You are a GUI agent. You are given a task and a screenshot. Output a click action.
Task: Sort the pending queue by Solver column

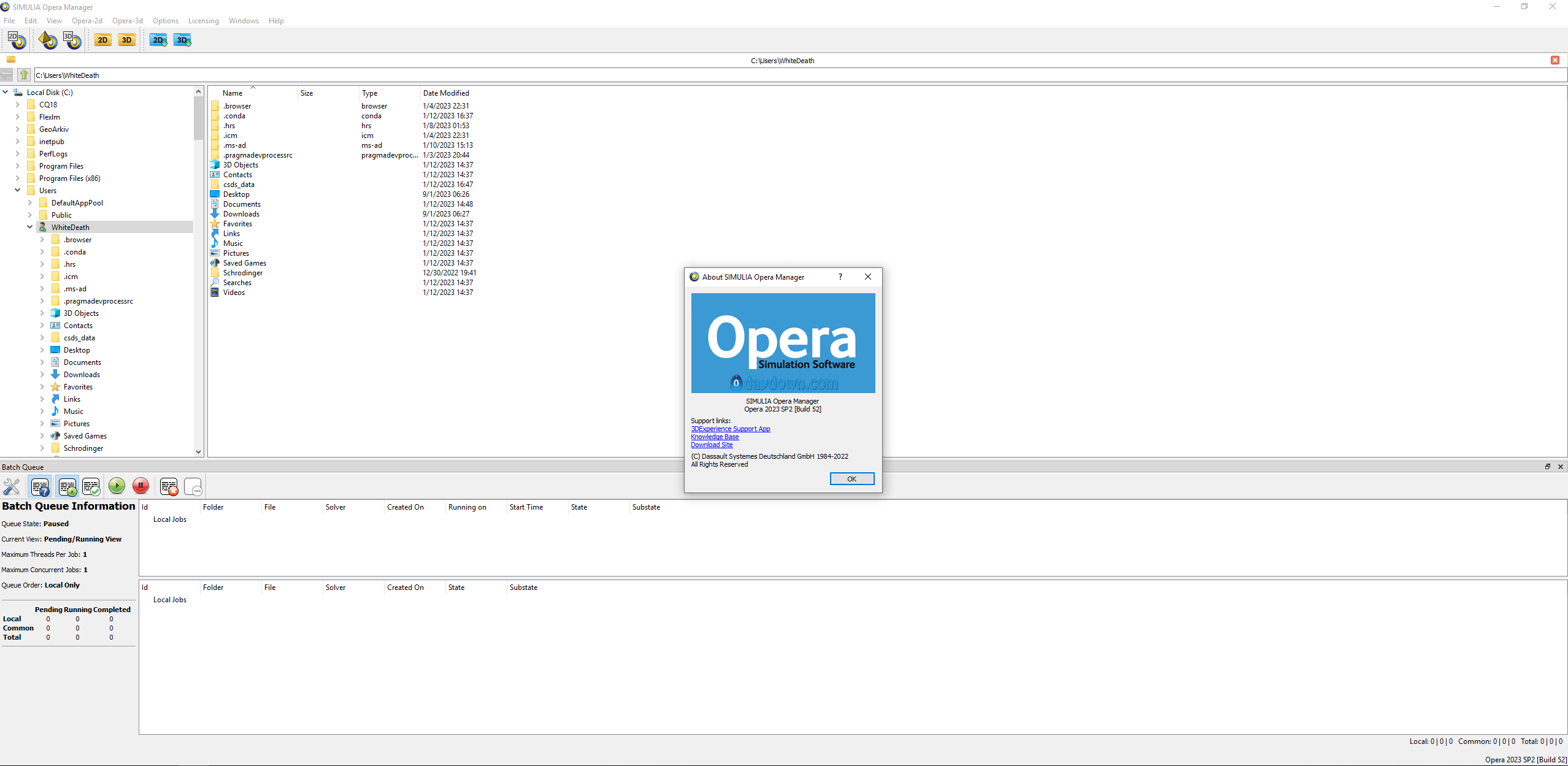(x=335, y=507)
